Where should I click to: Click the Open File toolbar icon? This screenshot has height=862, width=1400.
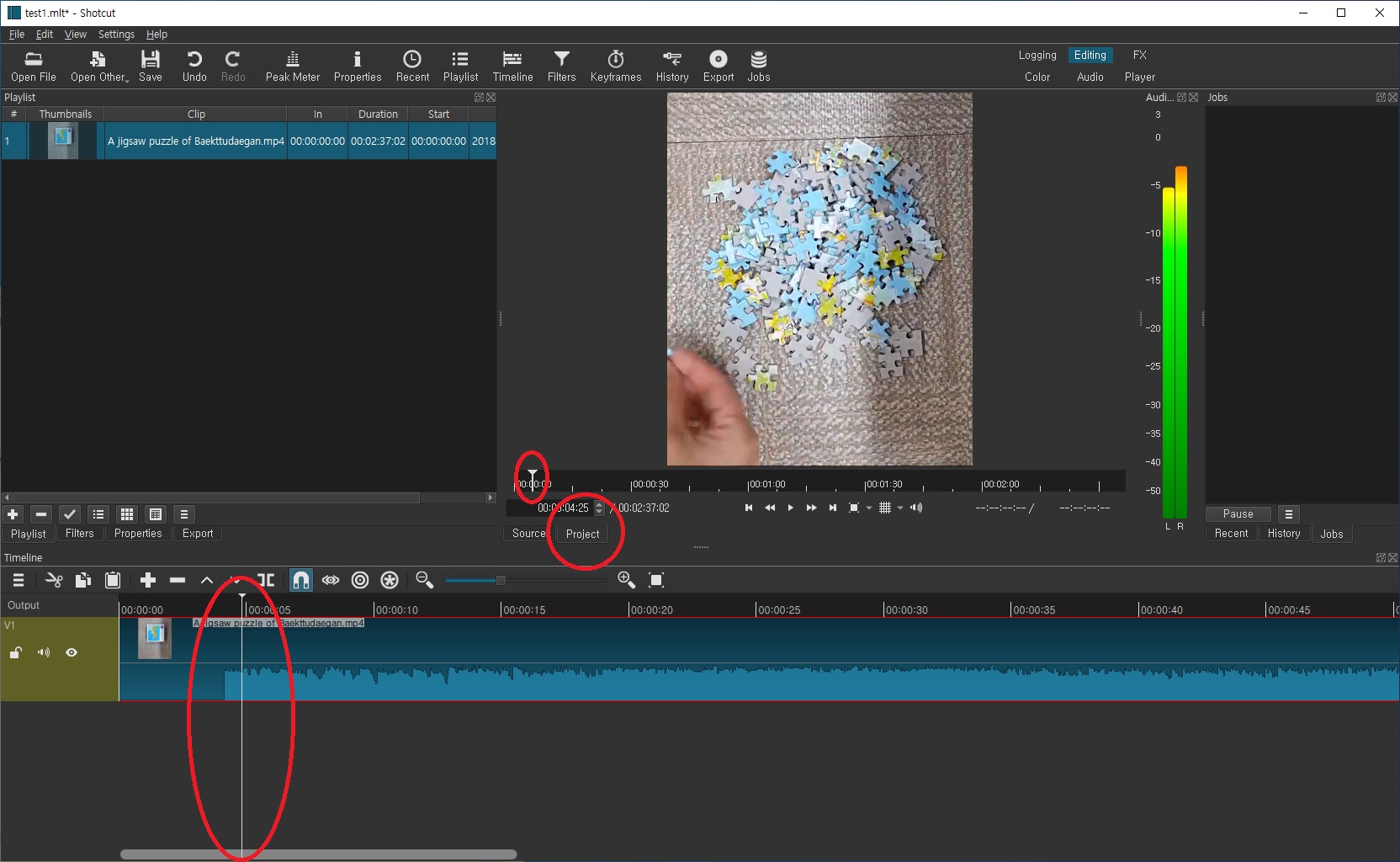pyautogui.click(x=34, y=67)
